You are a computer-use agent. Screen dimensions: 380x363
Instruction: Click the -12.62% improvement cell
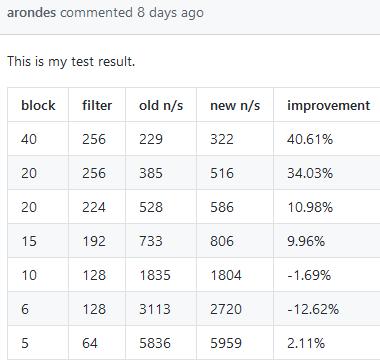click(x=327, y=309)
